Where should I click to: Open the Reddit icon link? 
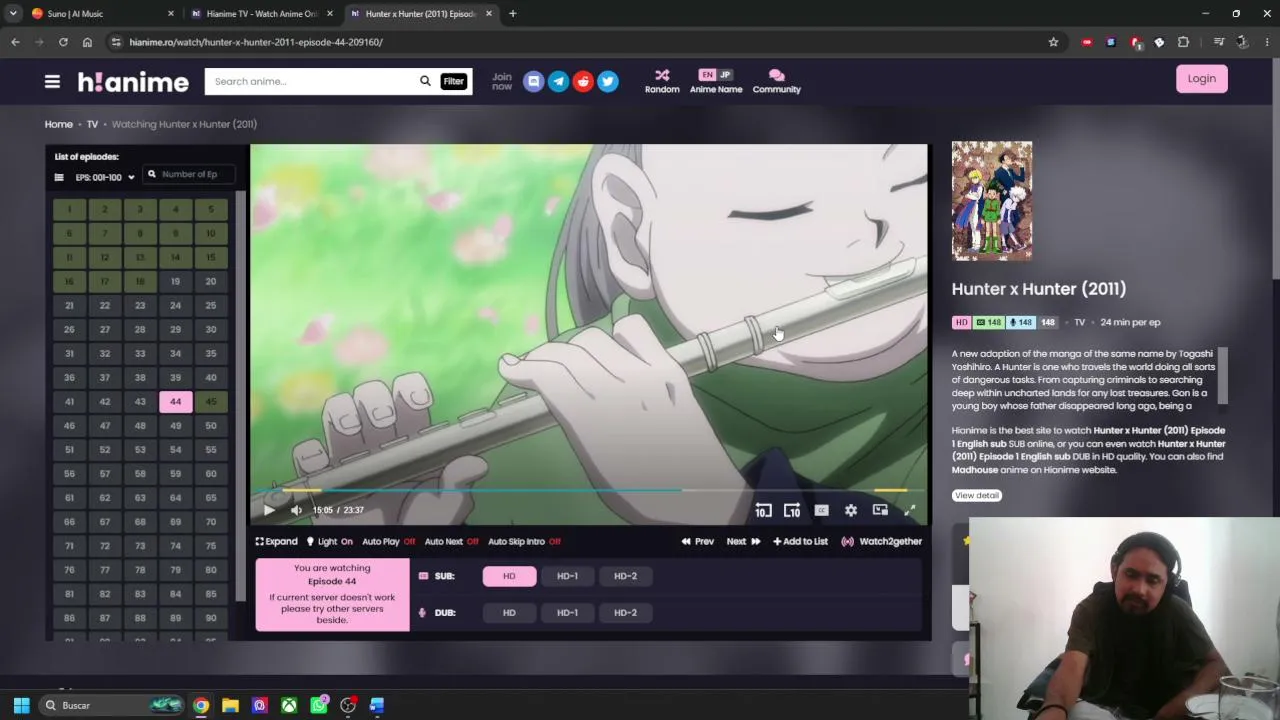583,81
